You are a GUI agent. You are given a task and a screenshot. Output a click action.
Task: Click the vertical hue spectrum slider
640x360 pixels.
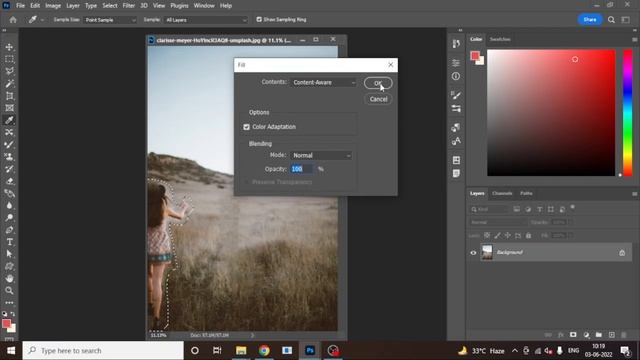(x=628, y=113)
